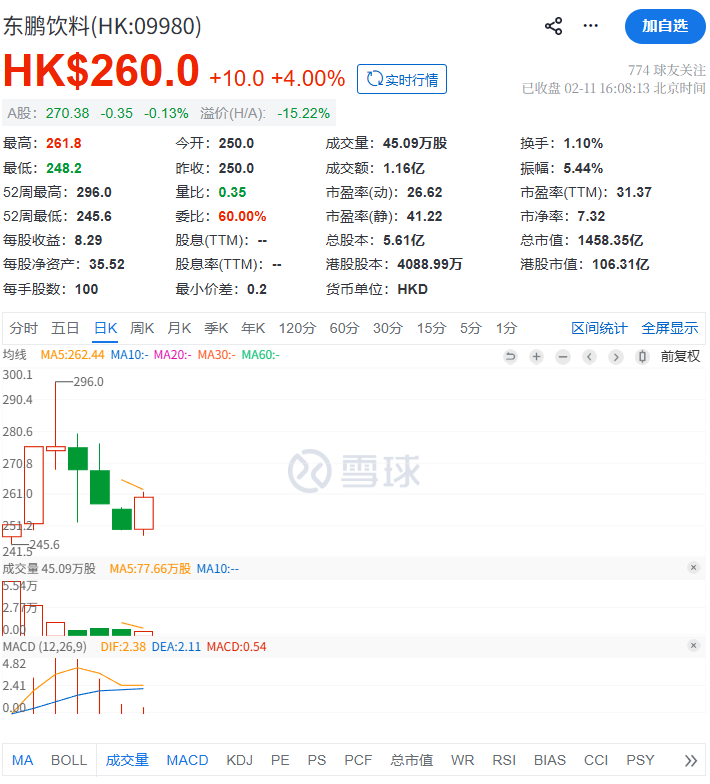This screenshot has height=784, width=710.
Task: Switch to the 五日 chart tab
Action: click(x=66, y=328)
